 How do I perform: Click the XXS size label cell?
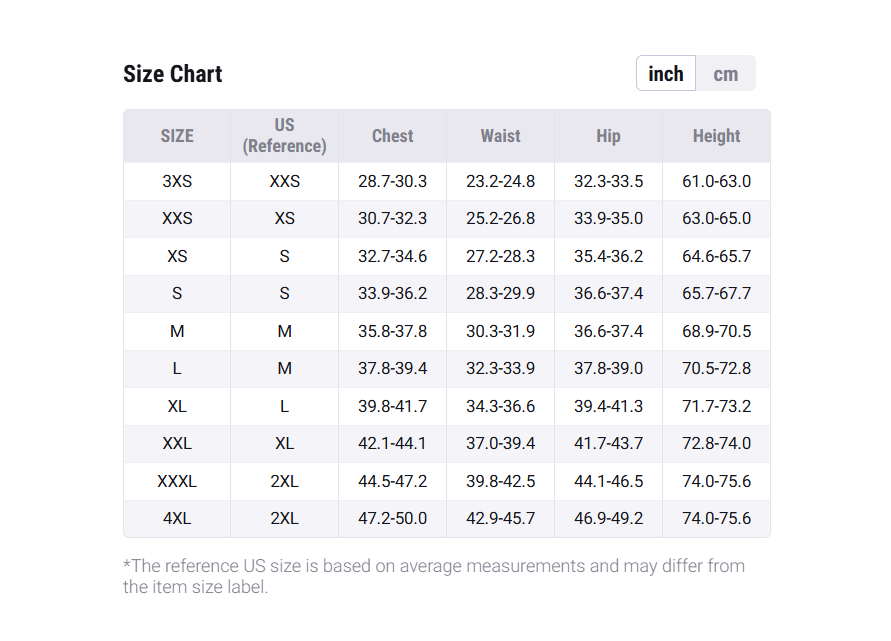point(177,219)
